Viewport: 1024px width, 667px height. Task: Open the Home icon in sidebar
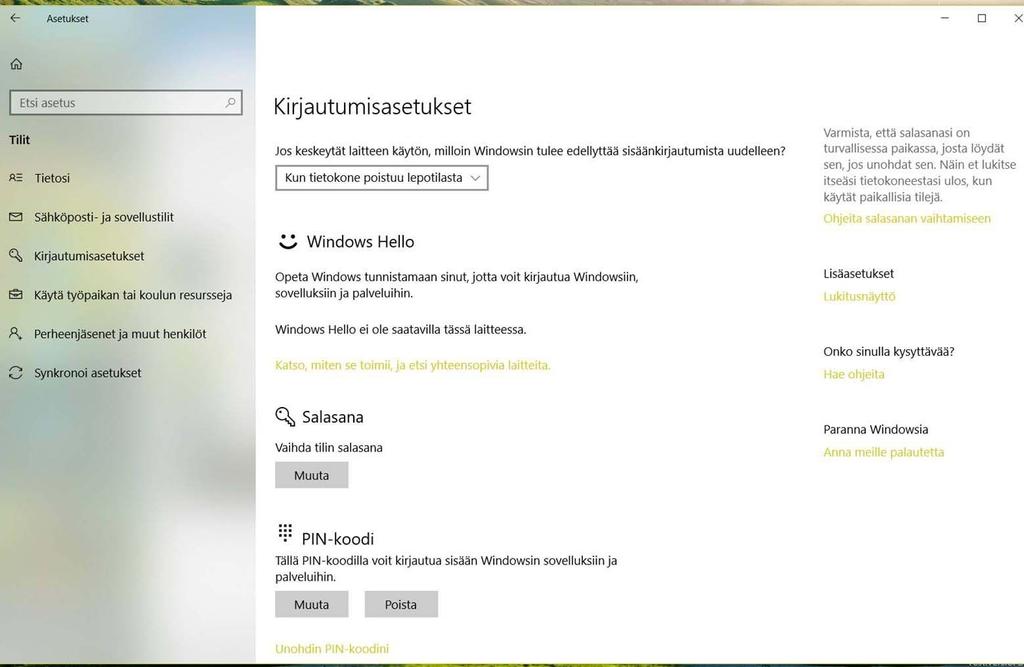click(x=16, y=64)
